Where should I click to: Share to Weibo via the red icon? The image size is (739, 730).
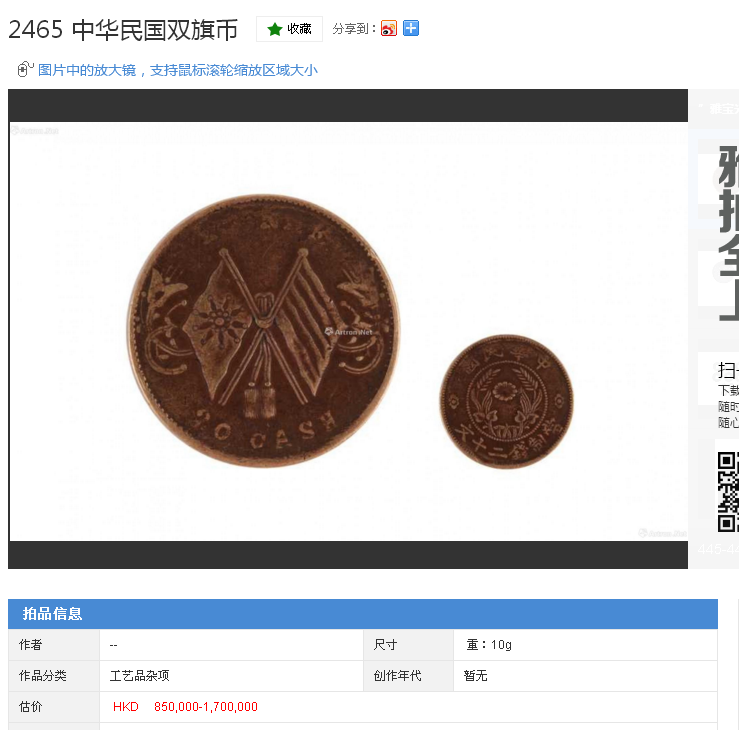(x=389, y=28)
